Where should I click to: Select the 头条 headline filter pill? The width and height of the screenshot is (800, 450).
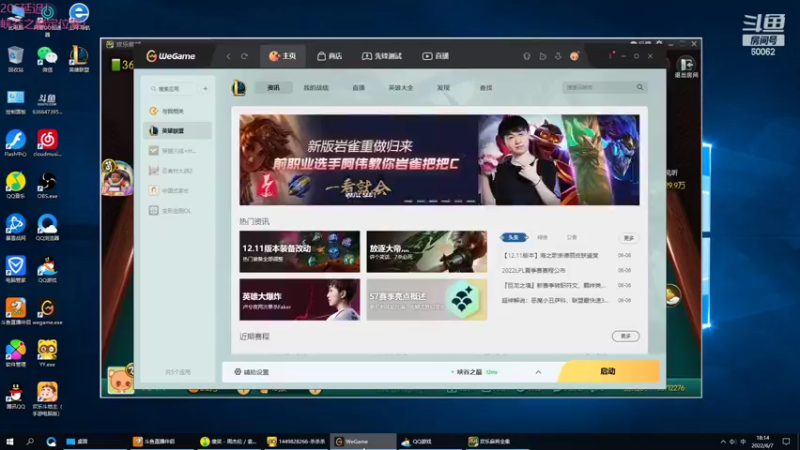(514, 237)
